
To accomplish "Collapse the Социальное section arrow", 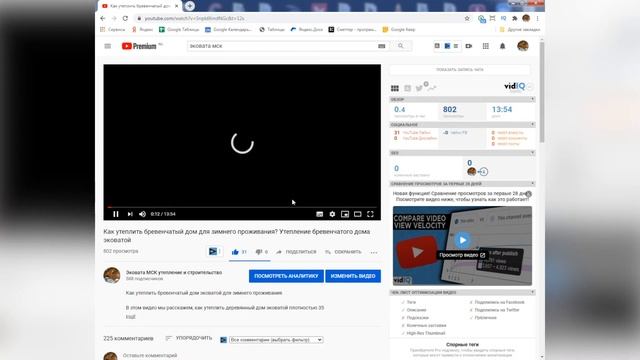I will [x=532, y=124].
